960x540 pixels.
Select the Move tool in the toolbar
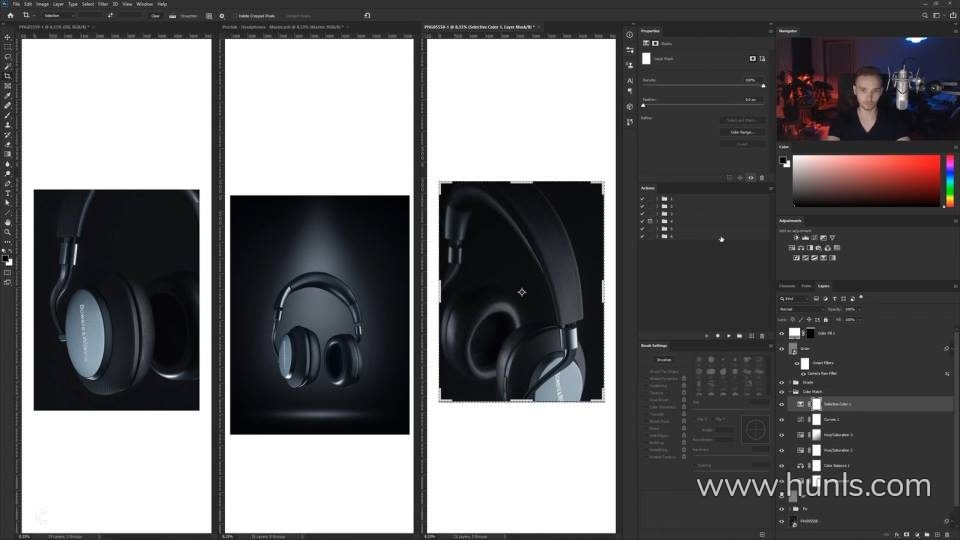point(7,37)
